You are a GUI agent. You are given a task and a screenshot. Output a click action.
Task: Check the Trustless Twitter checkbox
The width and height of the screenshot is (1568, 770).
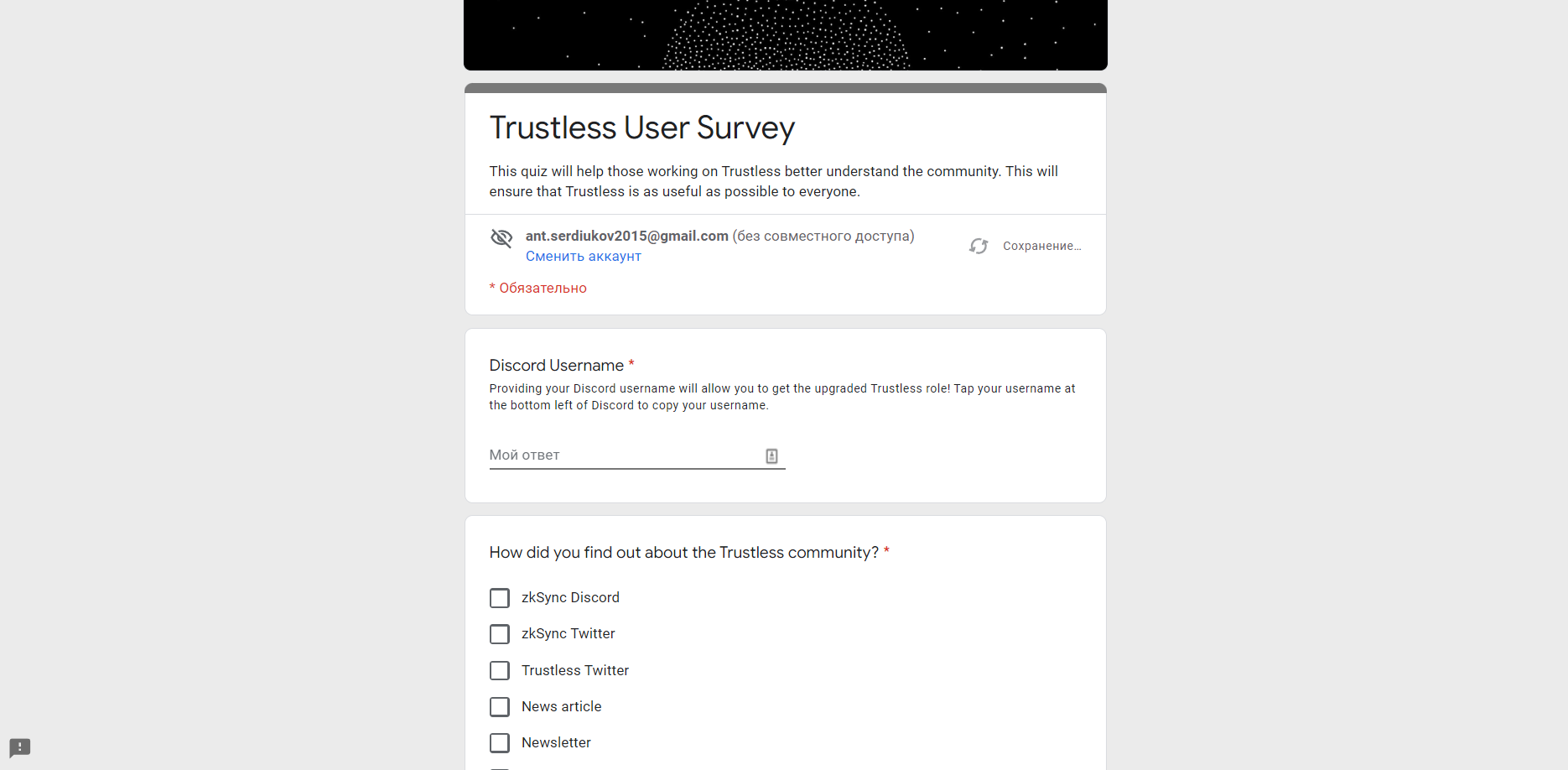[x=500, y=671]
